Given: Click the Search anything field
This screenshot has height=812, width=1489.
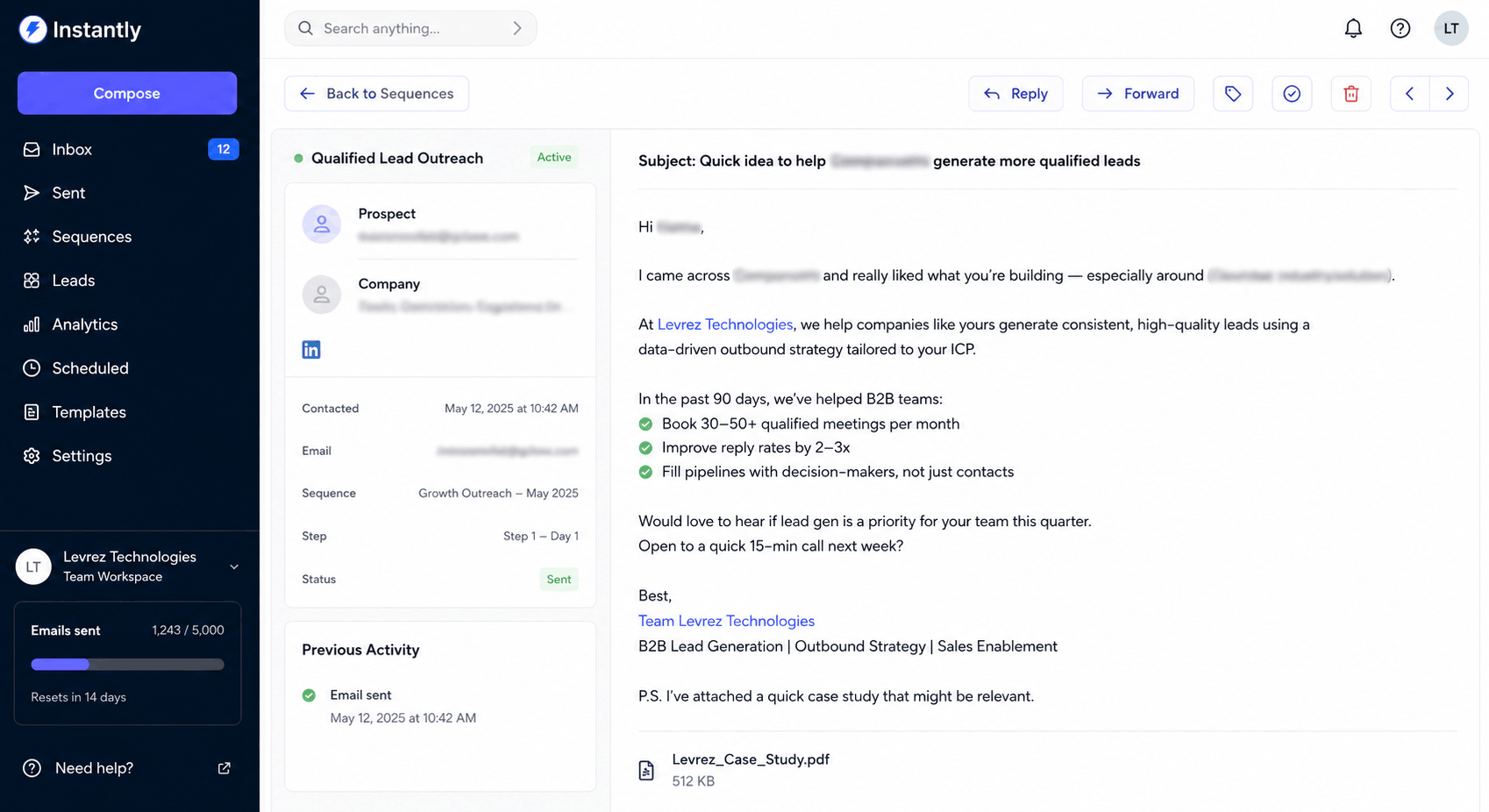Looking at the screenshot, I should tap(410, 28).
